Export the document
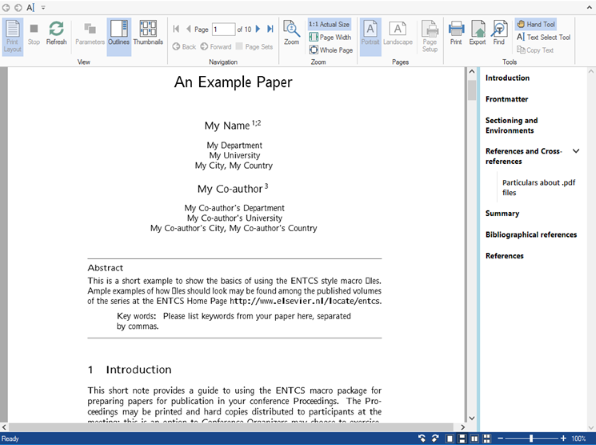 (x=477, y=33)
